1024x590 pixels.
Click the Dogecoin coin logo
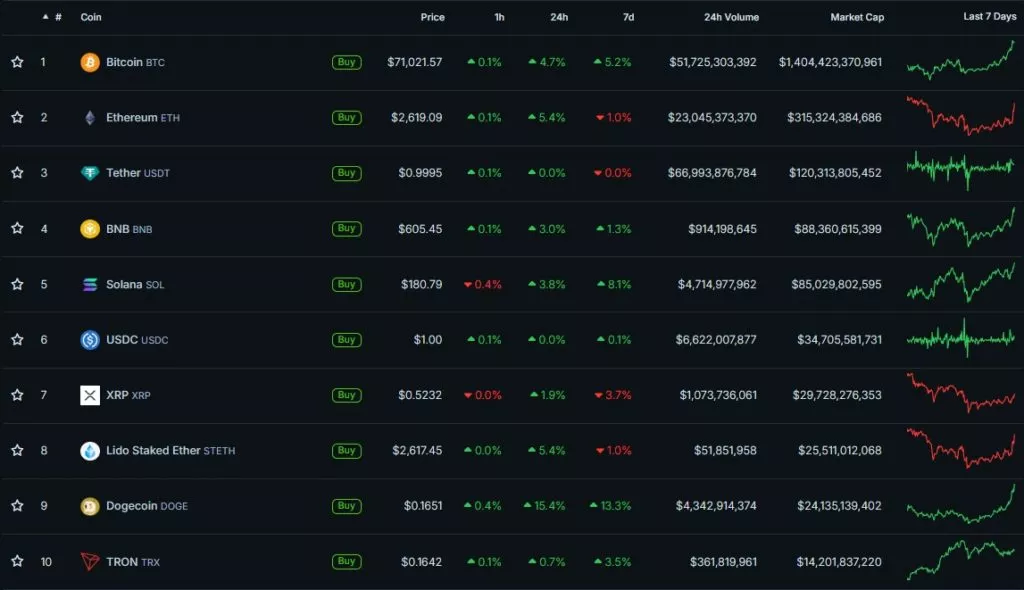coord(89,506)
